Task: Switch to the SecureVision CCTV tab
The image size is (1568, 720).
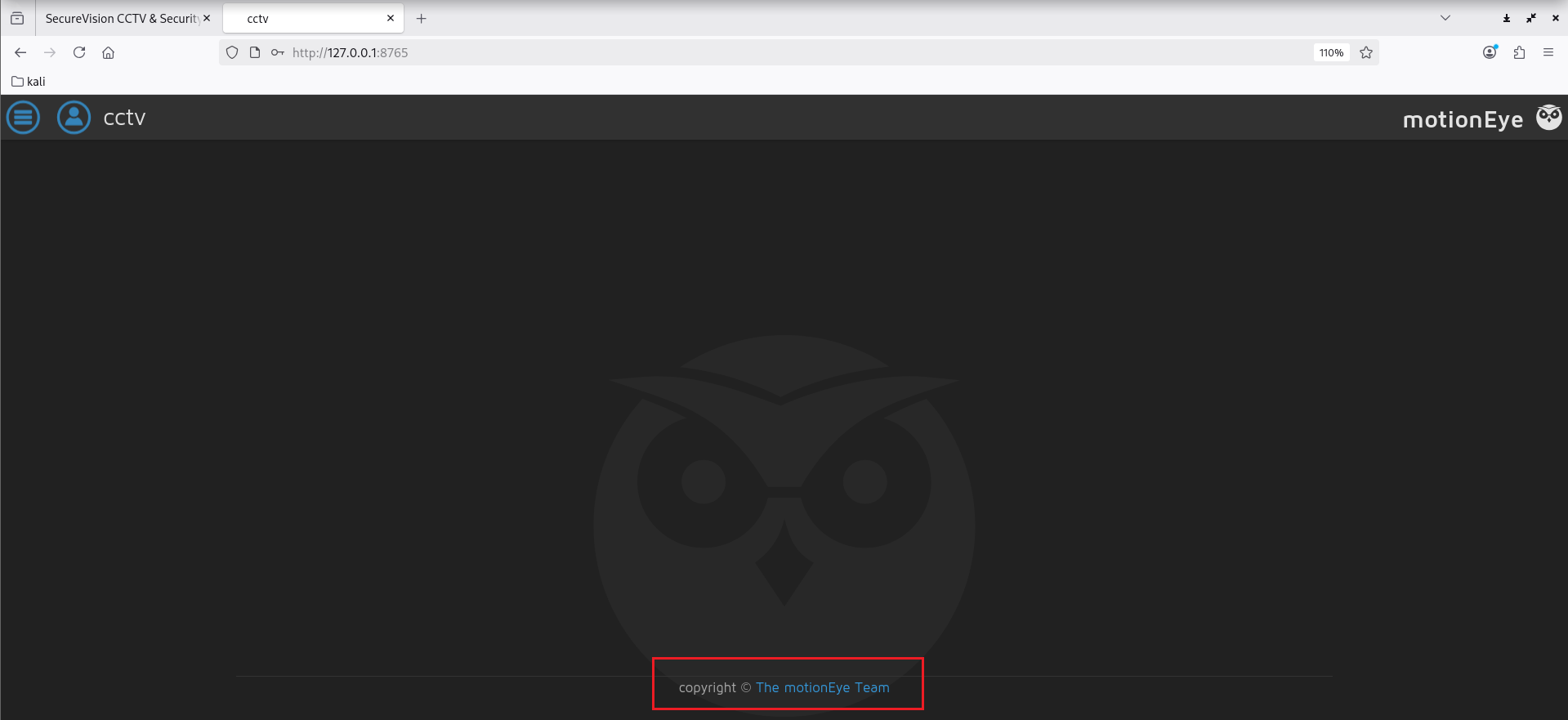Action: pyautogui.click(x=121, y=18)
